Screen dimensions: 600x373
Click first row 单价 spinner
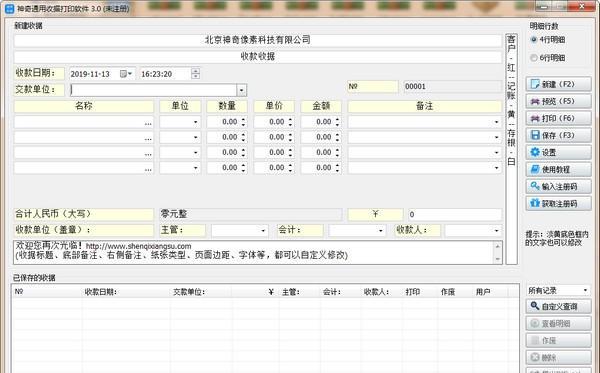pos(290,122)
